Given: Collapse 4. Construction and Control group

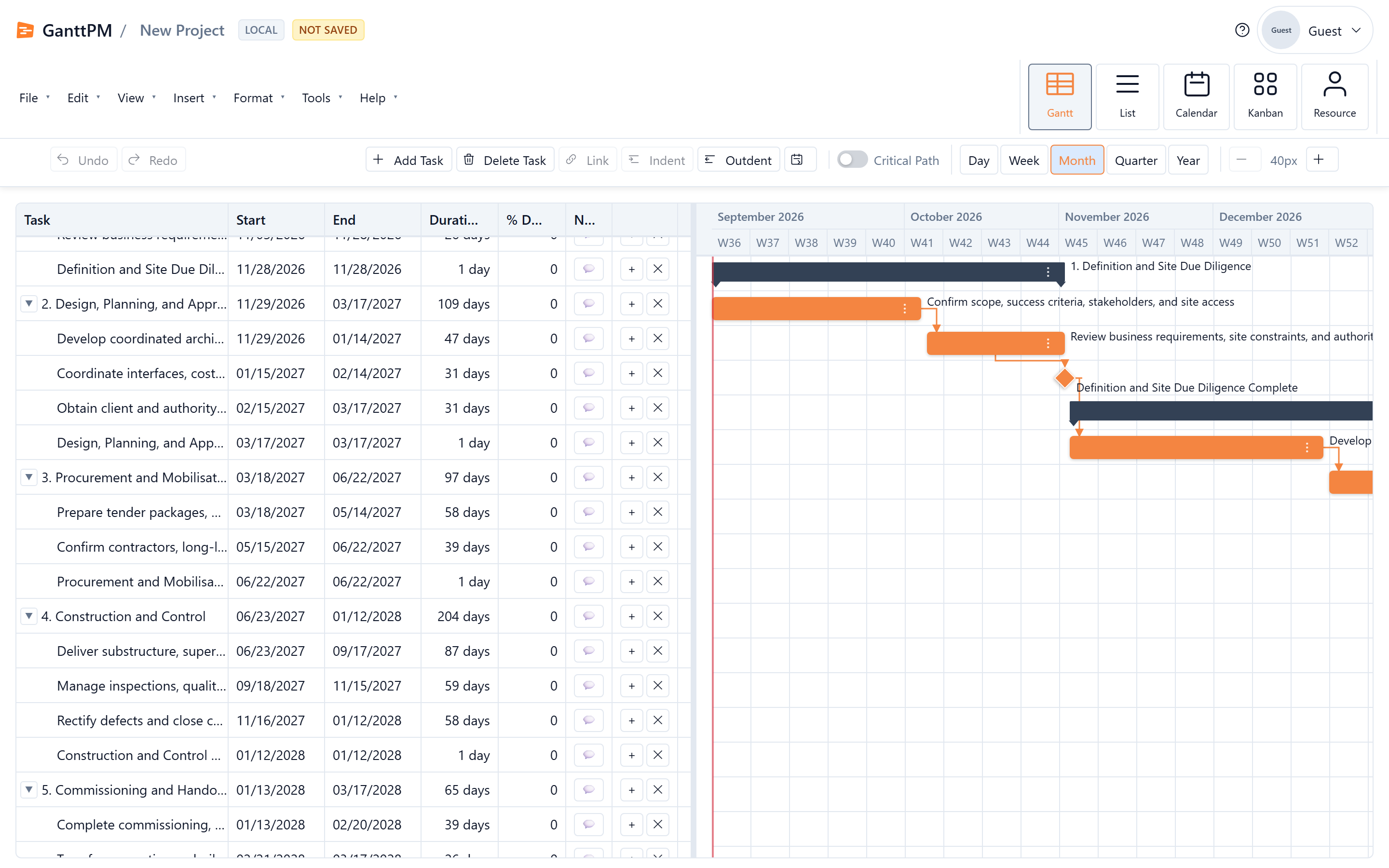Looking at the screenshot, I should [x=29, y=616].
